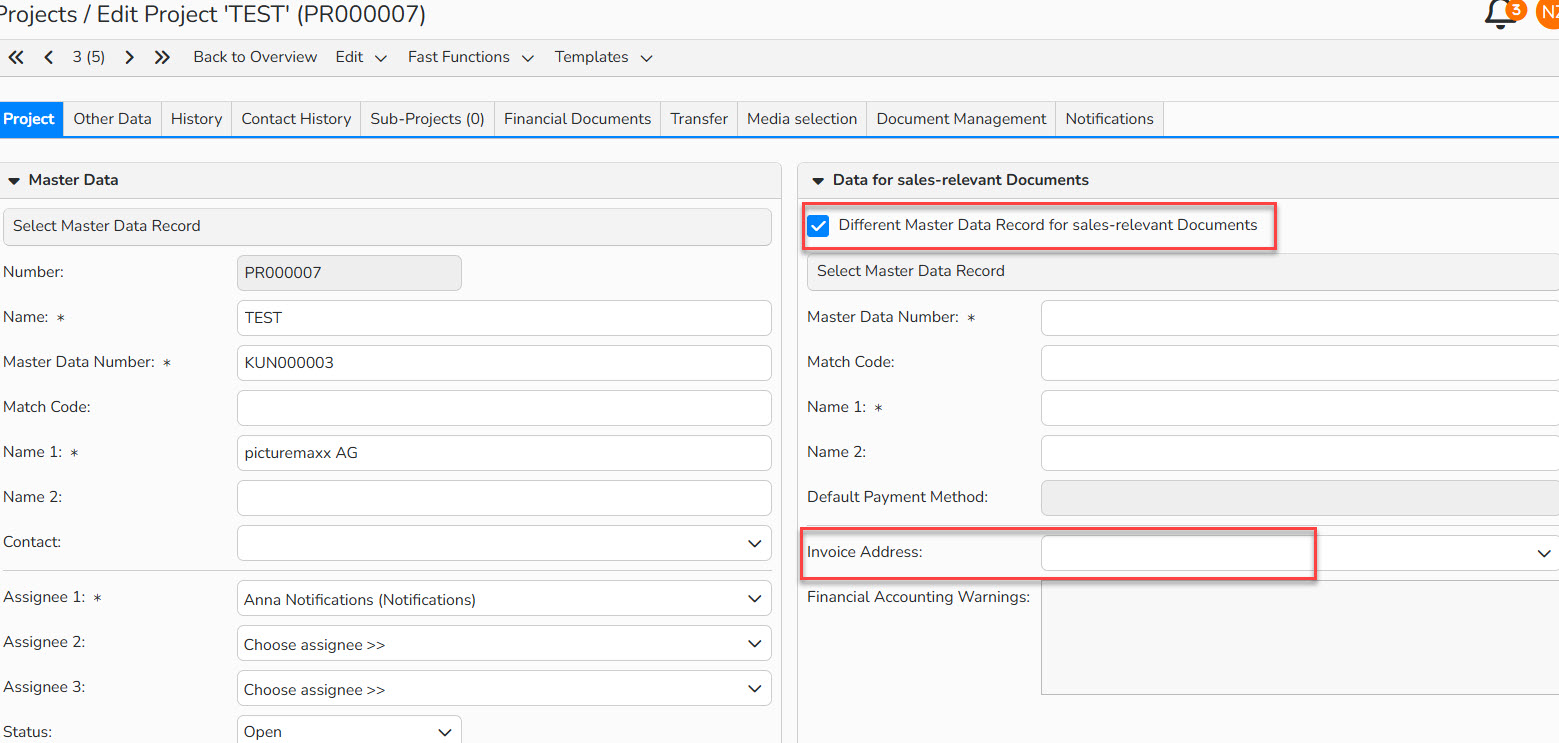Switch to the Transfer tab
This screenshot has height=743, width=1559.
[x=699, y=119]
